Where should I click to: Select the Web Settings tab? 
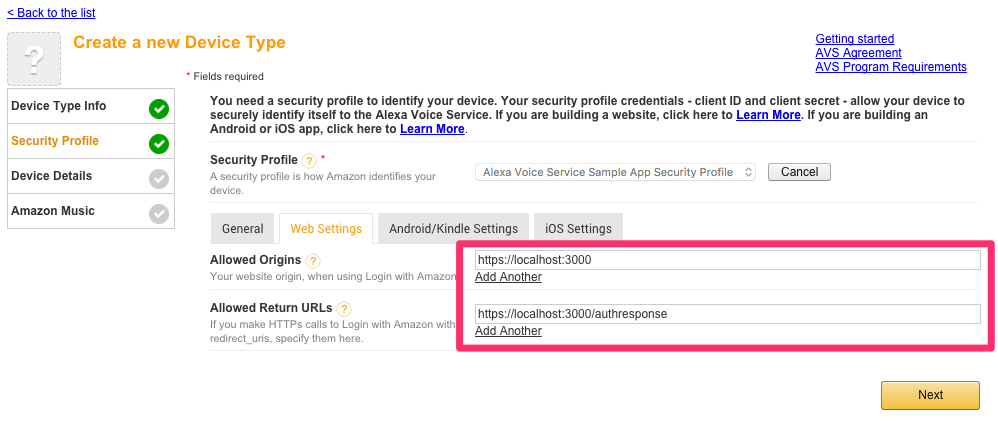point(326,229)
